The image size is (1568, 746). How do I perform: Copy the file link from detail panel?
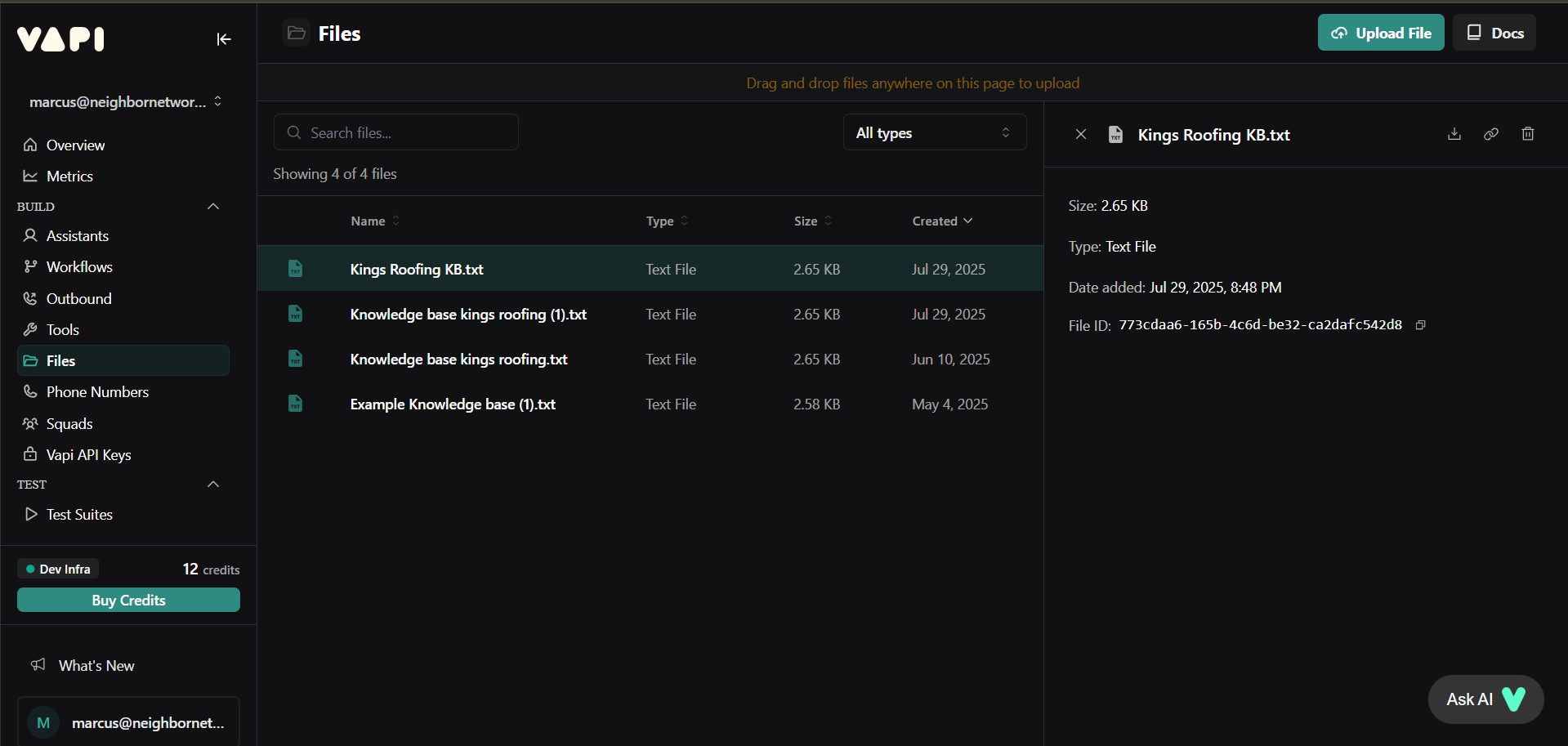pyautogui.click(x=1491, y=134)
